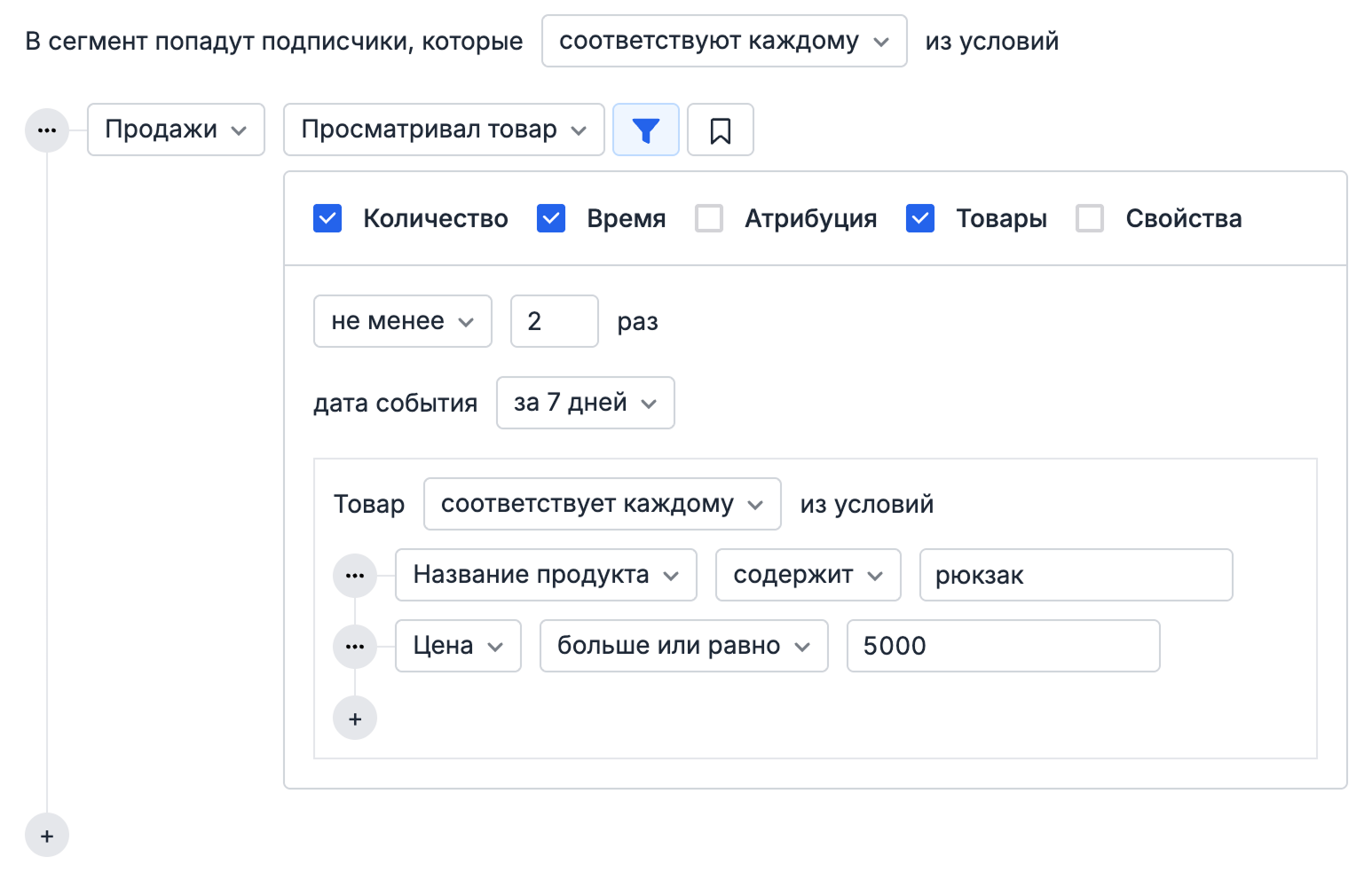Uncheck the Количество checkbox
This screenshot has height=880, width=1372.
327,218
